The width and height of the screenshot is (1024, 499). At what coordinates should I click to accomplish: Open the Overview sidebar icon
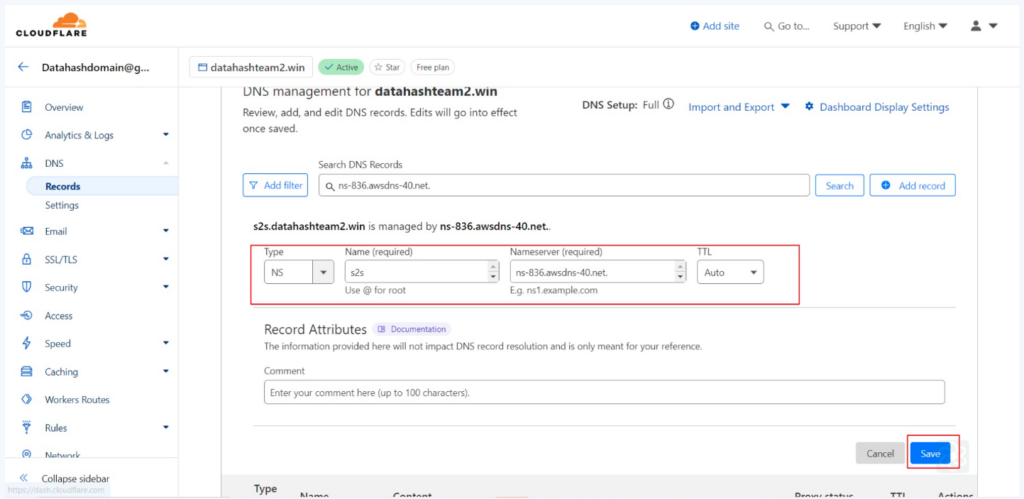(27, 107)
